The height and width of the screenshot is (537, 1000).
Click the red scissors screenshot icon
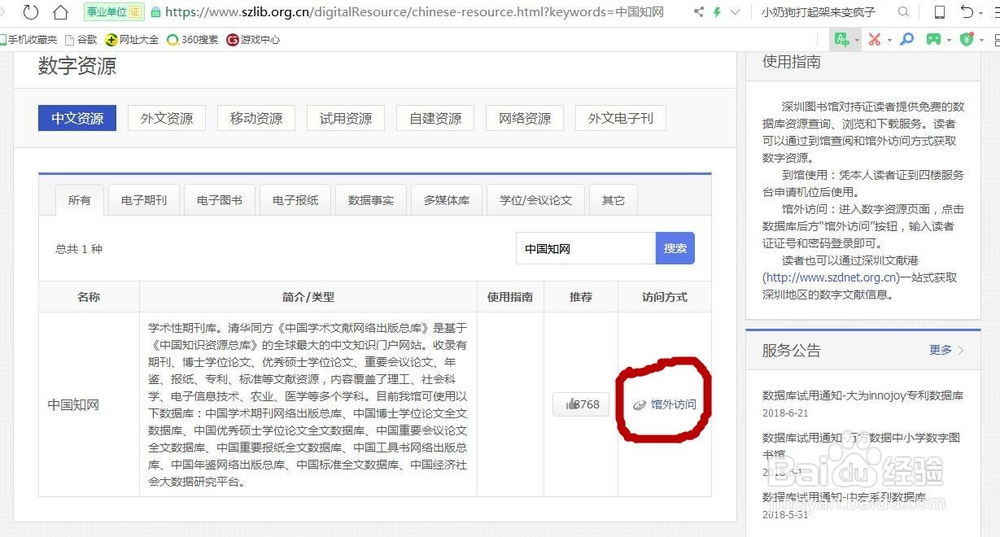point(874,40)
